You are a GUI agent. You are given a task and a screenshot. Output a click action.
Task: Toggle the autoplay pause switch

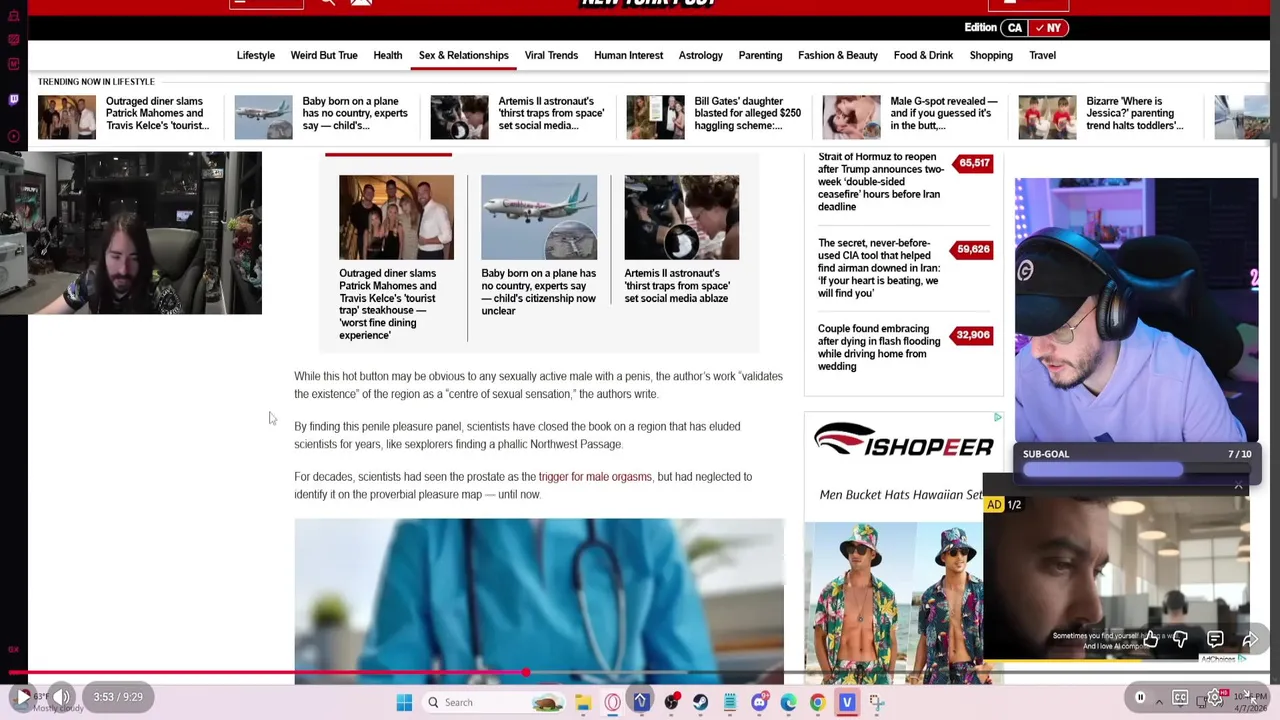pos(1140,697)
